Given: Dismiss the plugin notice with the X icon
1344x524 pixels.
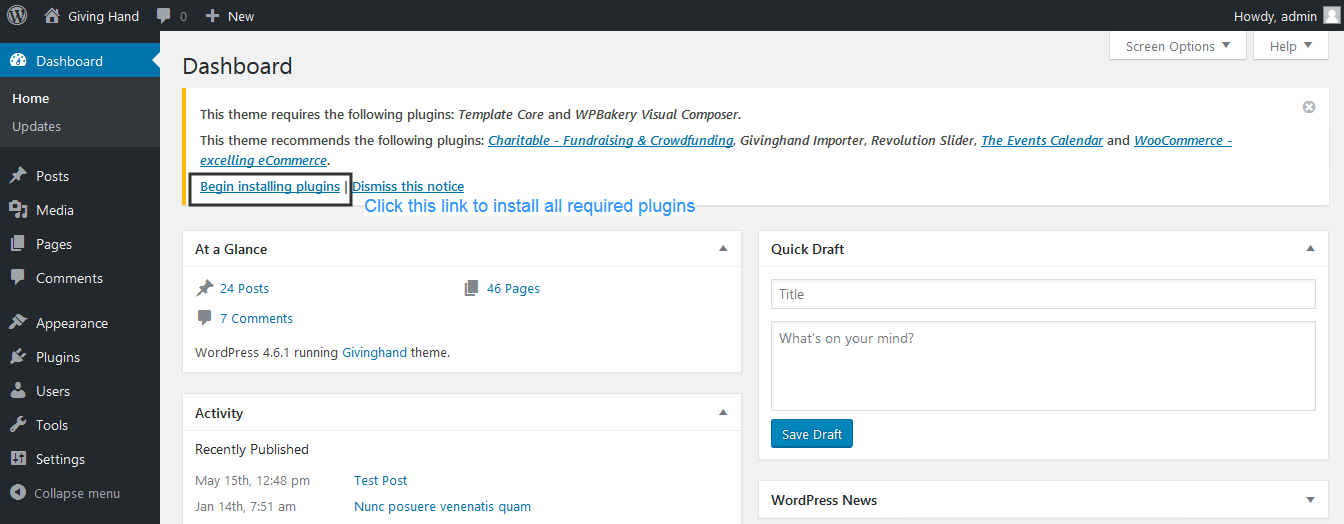Looking at the screenshot, I should click(1308, 107).
